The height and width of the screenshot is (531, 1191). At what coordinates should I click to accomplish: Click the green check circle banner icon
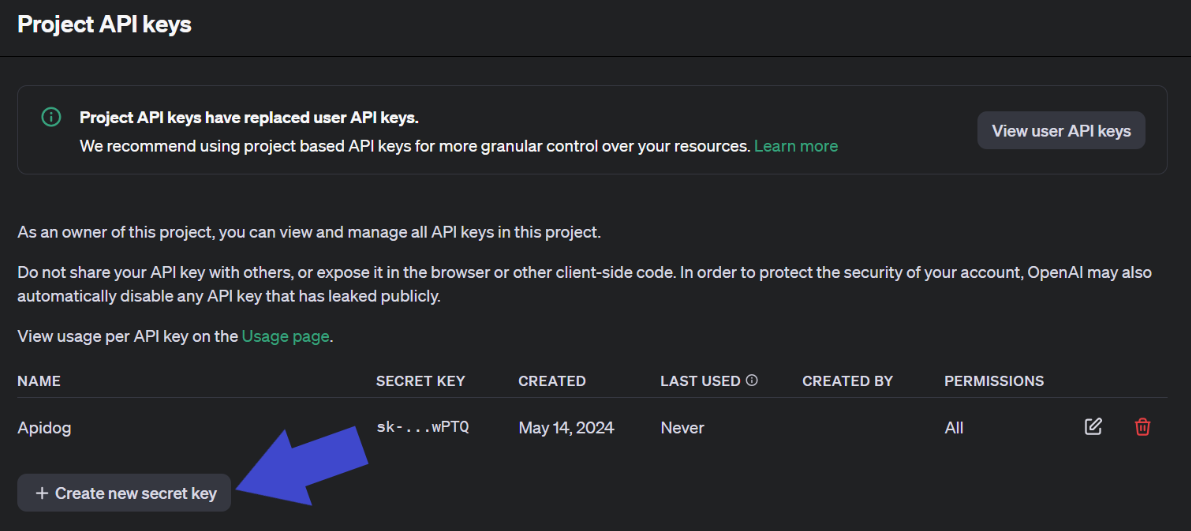click(51, 117)
